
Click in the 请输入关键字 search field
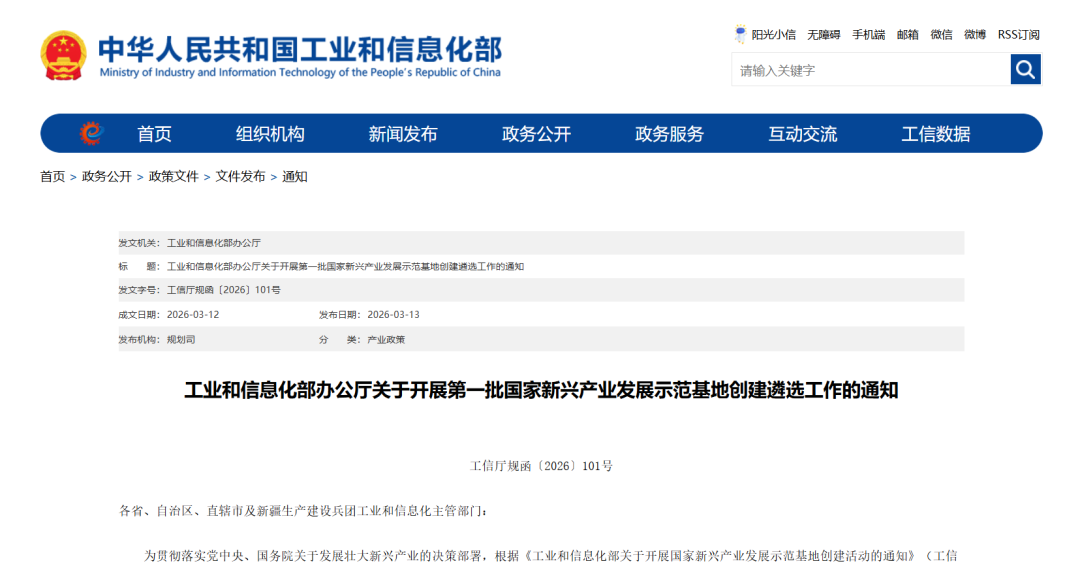tap(870, 70)
